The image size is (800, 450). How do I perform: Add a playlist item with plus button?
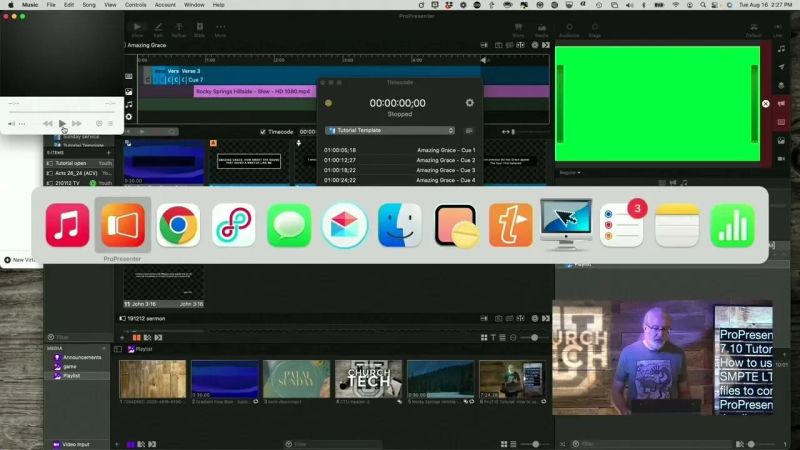(109, 153)
